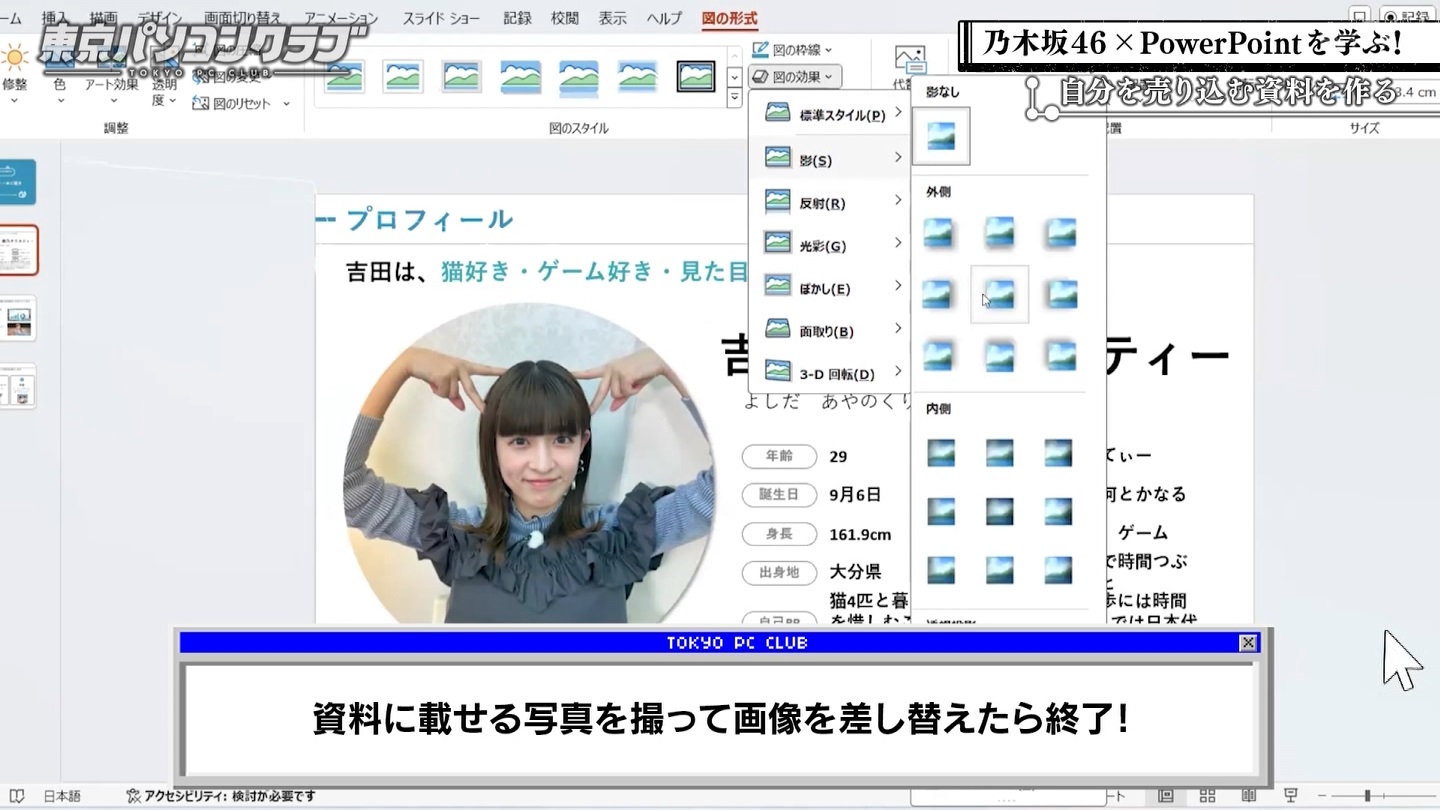Viewport: 1440px width, 810px height.
Task: Select the third slide thumbnail in panel
Action: (x=19, y=317)
